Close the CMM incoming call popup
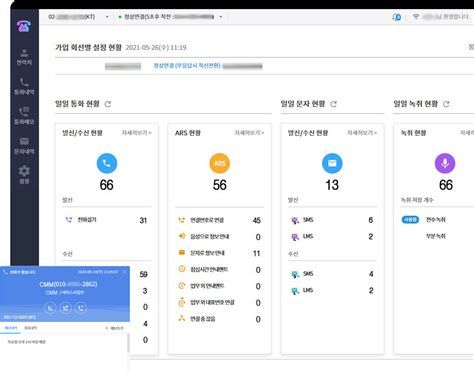The width and height of the screenshot is (474, 373). click(124, 272)
